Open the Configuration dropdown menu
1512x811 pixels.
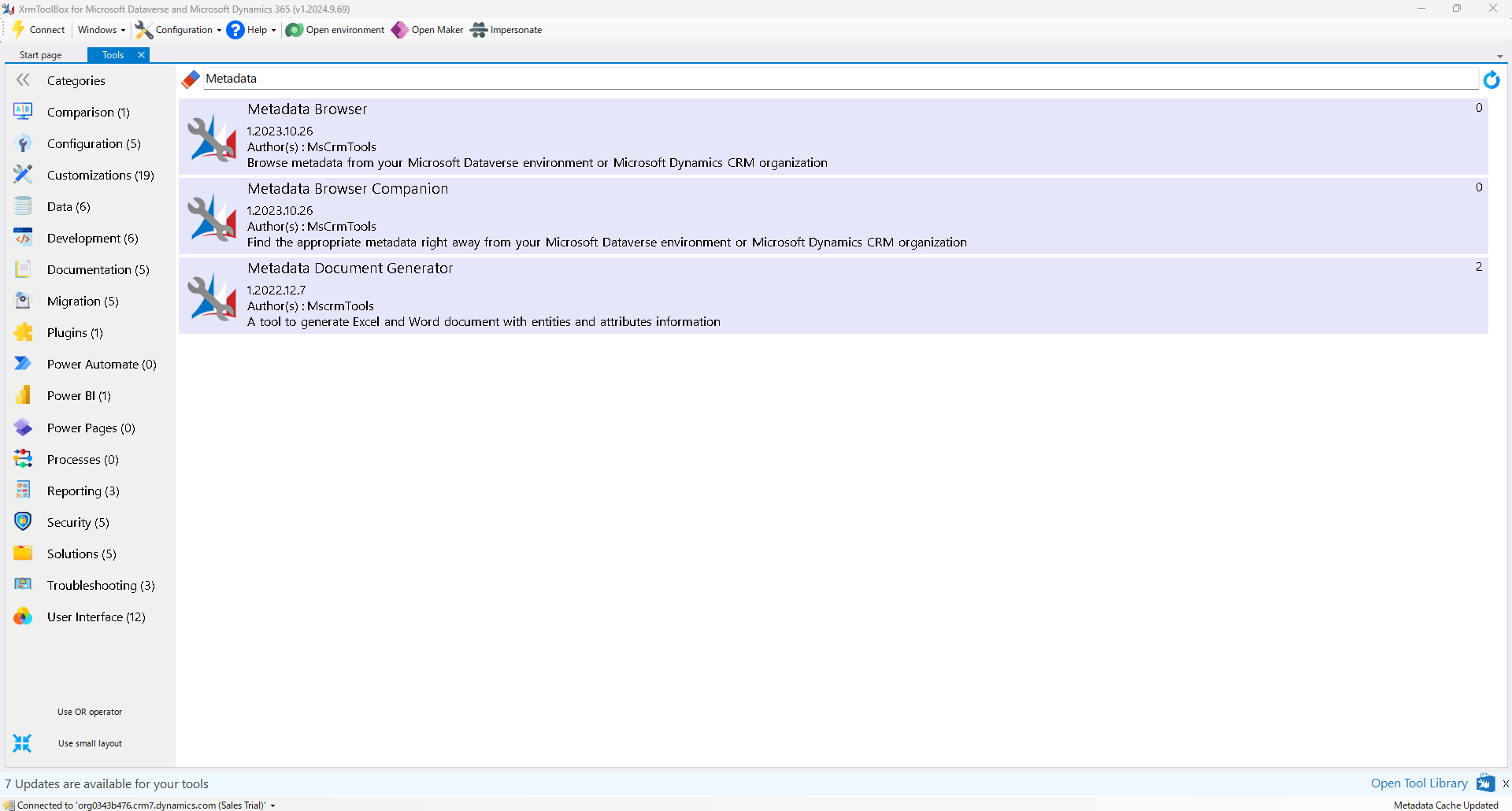188,30
